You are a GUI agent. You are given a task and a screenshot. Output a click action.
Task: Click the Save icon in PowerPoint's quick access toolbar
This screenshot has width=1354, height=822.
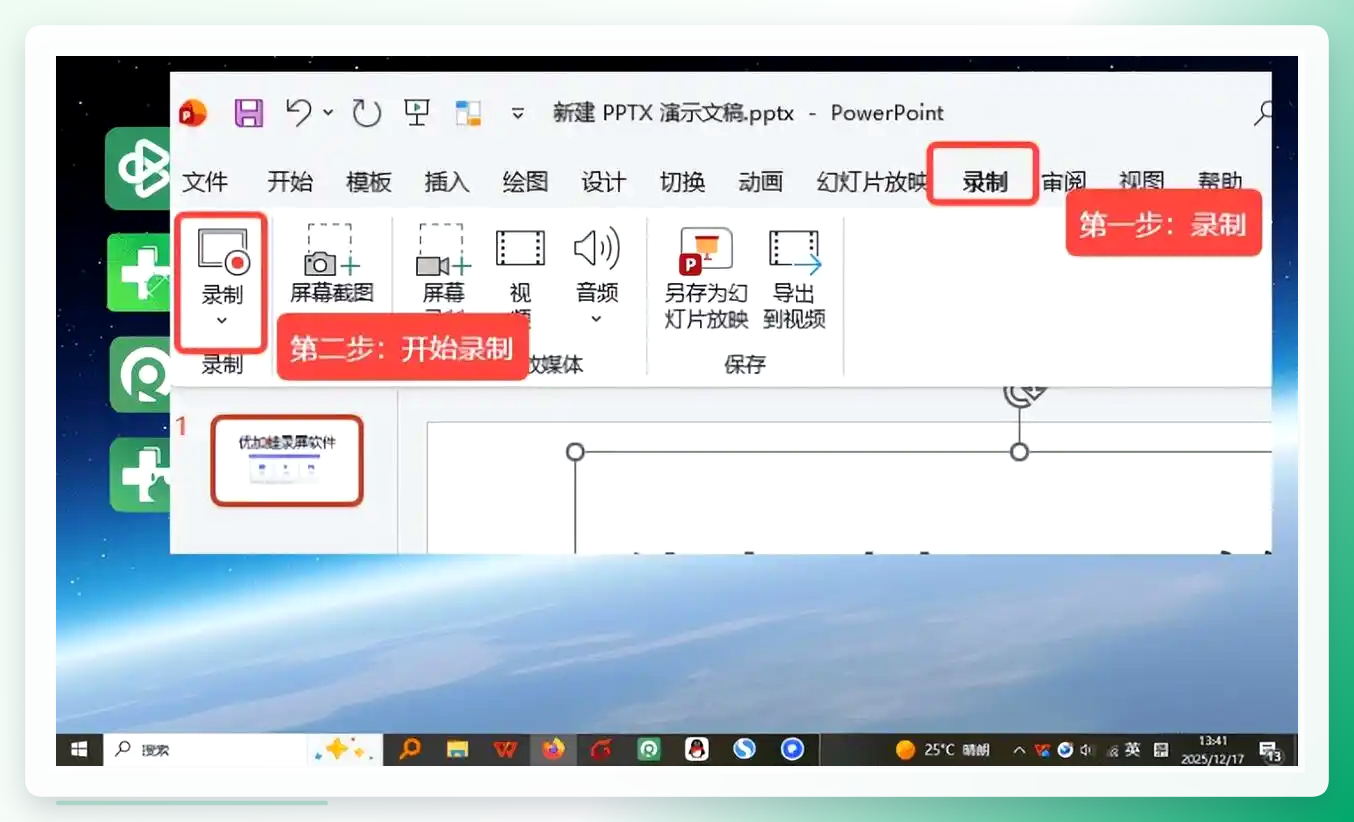tap(249, 112)
